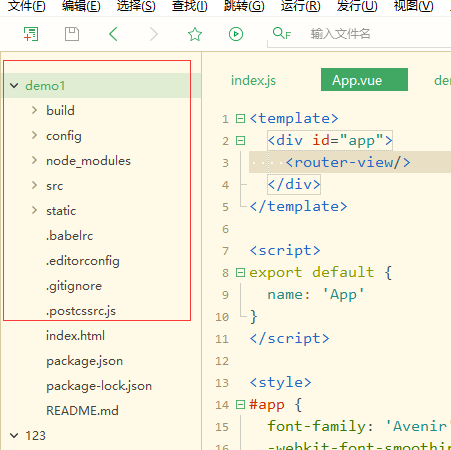Expand the build folder arrow
This screenshot has width=451, height=450.
coord(34,110)
